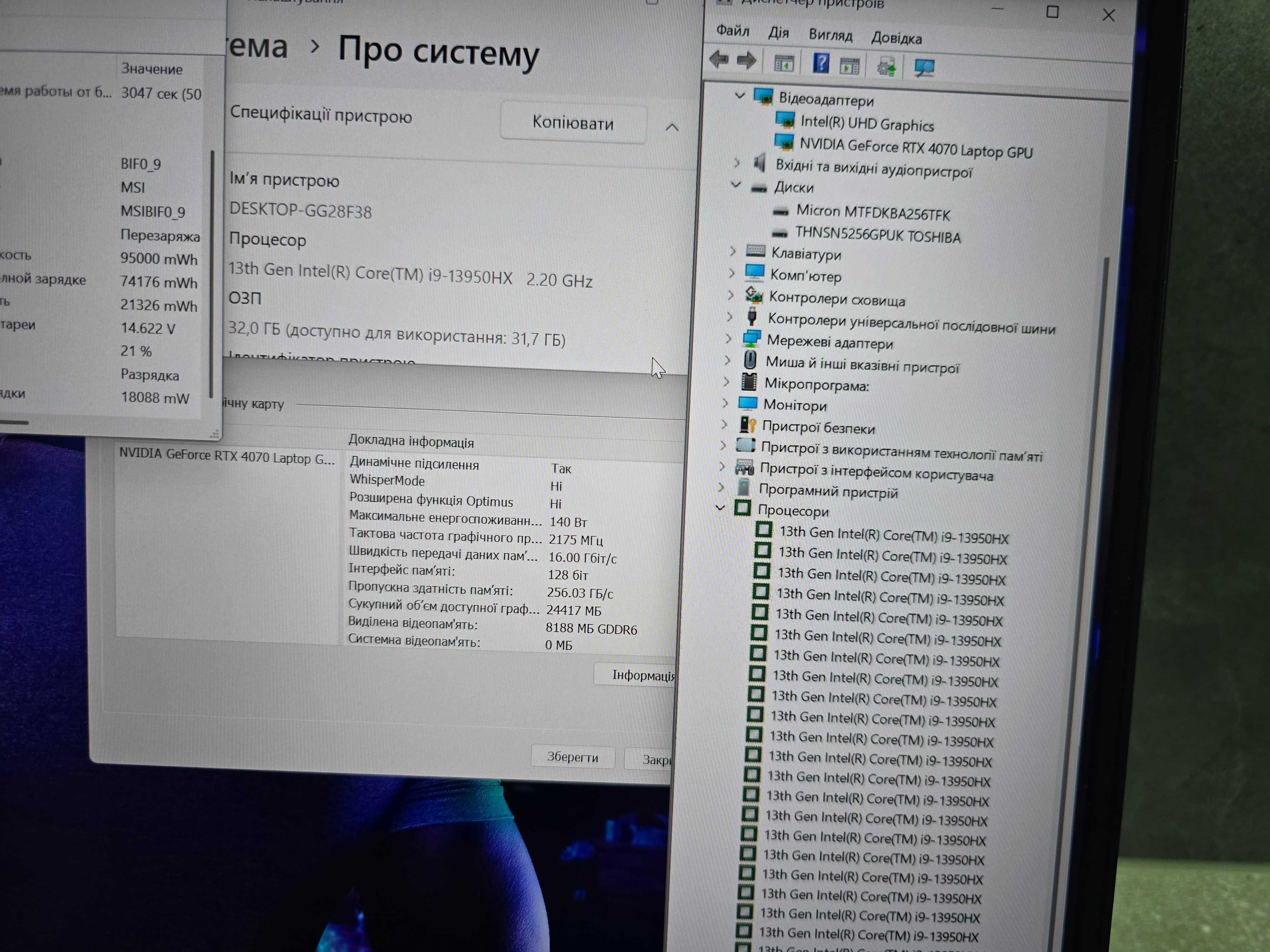This screenshot has width=1270, height=952.
Task: Collapse Специфікації пристрою section chevron
Action: click(x=672, y=127)
